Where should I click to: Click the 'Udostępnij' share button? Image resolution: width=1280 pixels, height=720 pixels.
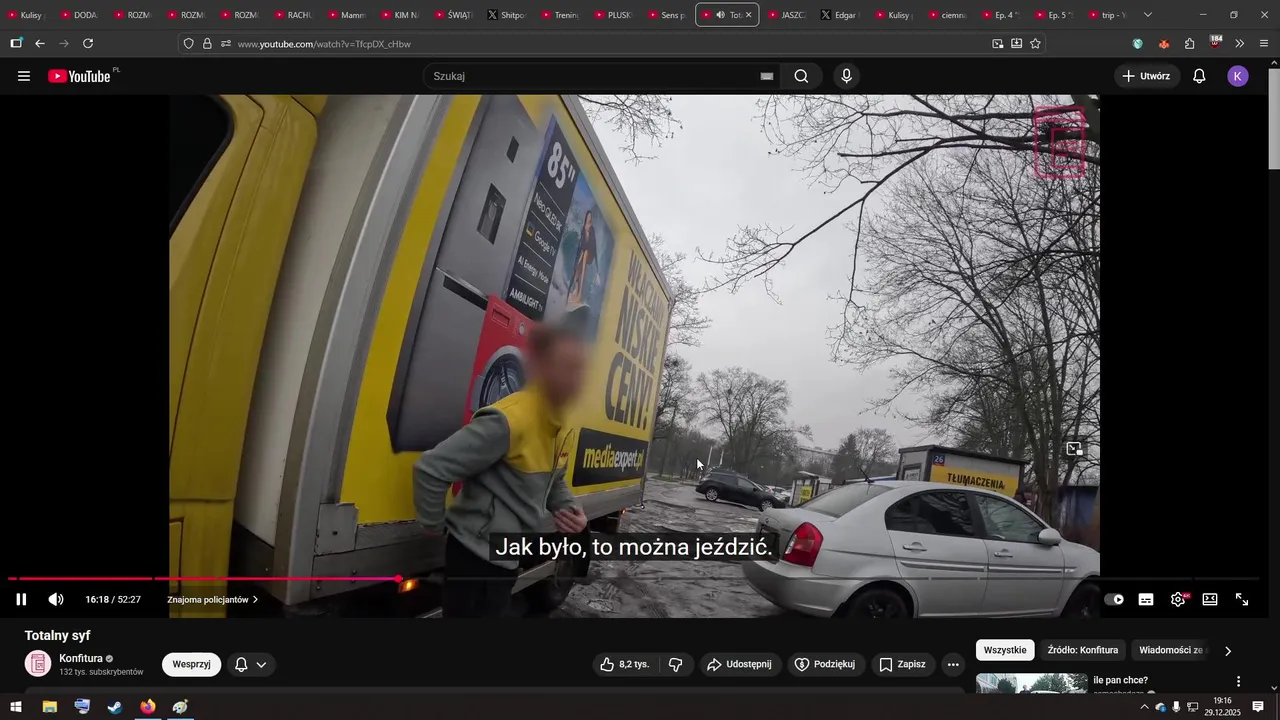739,664
